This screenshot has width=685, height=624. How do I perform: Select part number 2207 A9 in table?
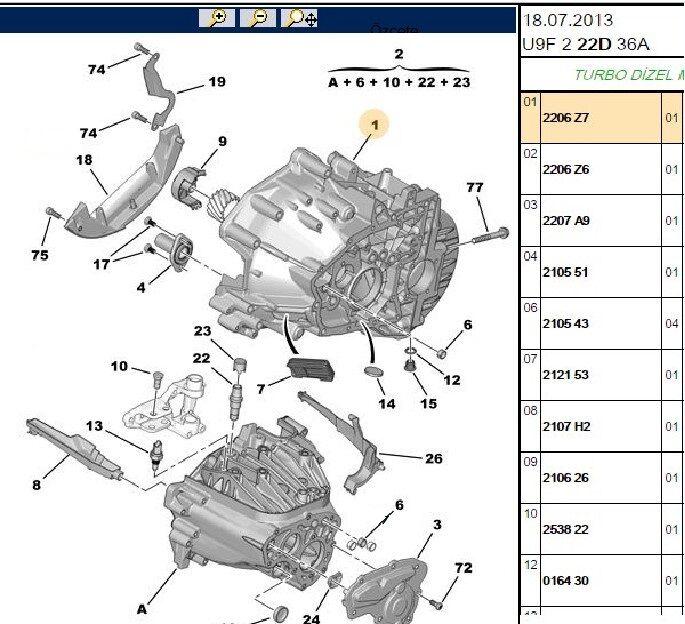pyautogui.click(x=566, y=221)
